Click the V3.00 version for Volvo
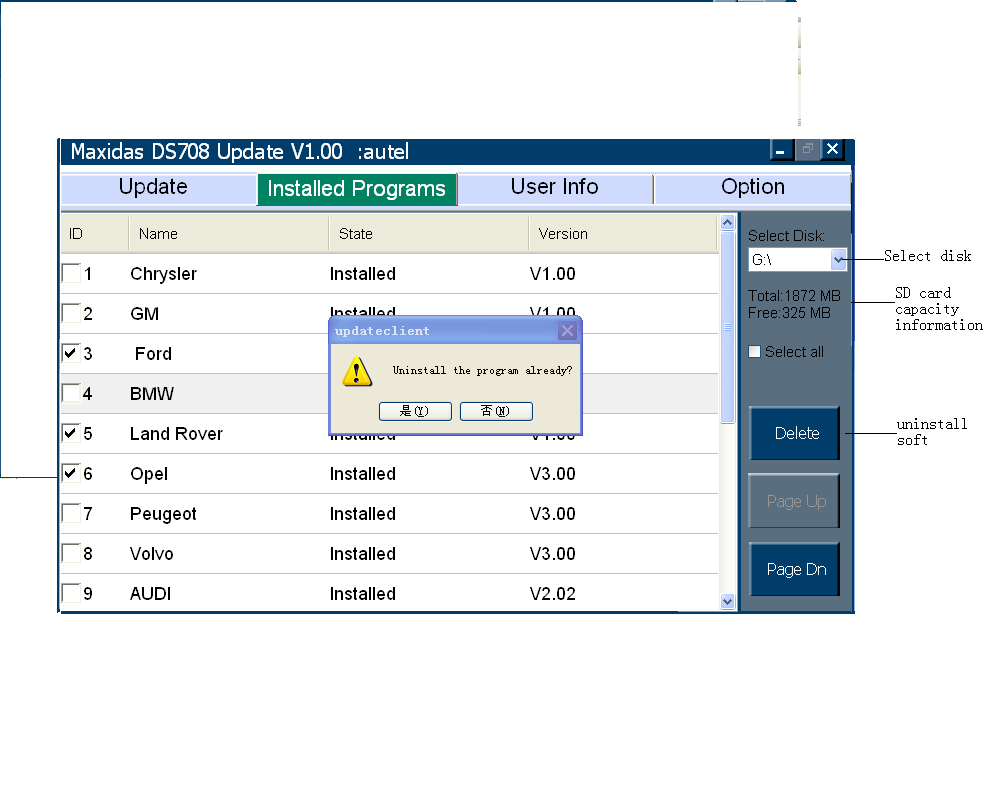This screenshot has width=1000, height=800. (x=552, y=554)
